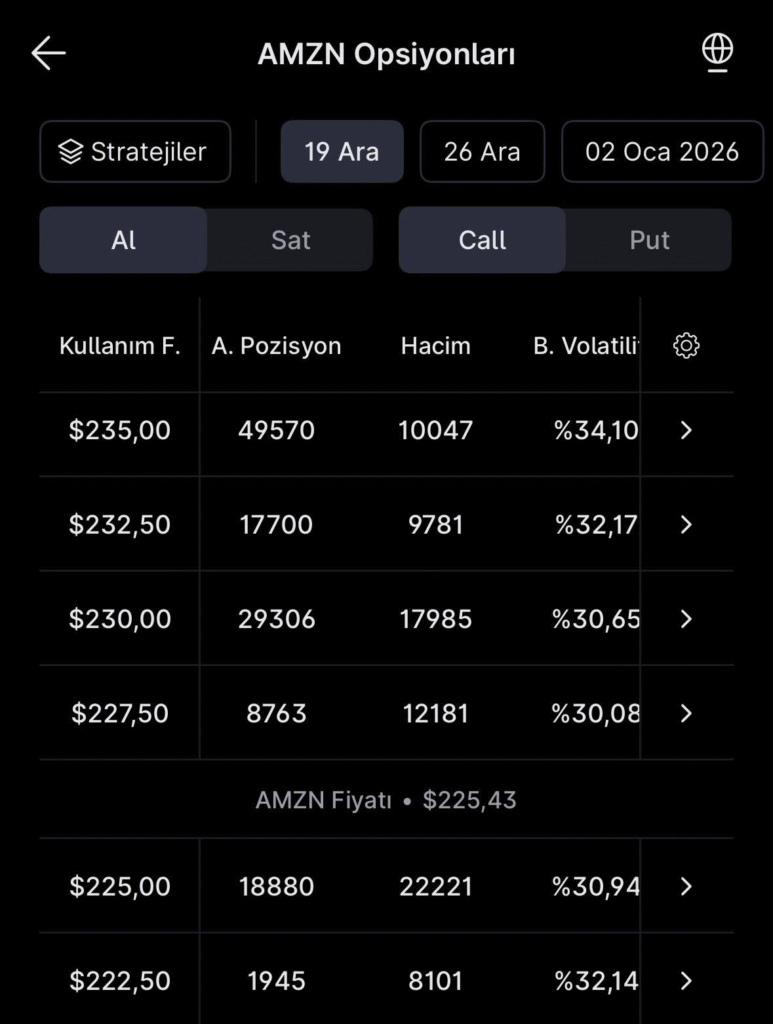
Task: Expand the $232,50 strike details chevron
Action: (686, 525)
